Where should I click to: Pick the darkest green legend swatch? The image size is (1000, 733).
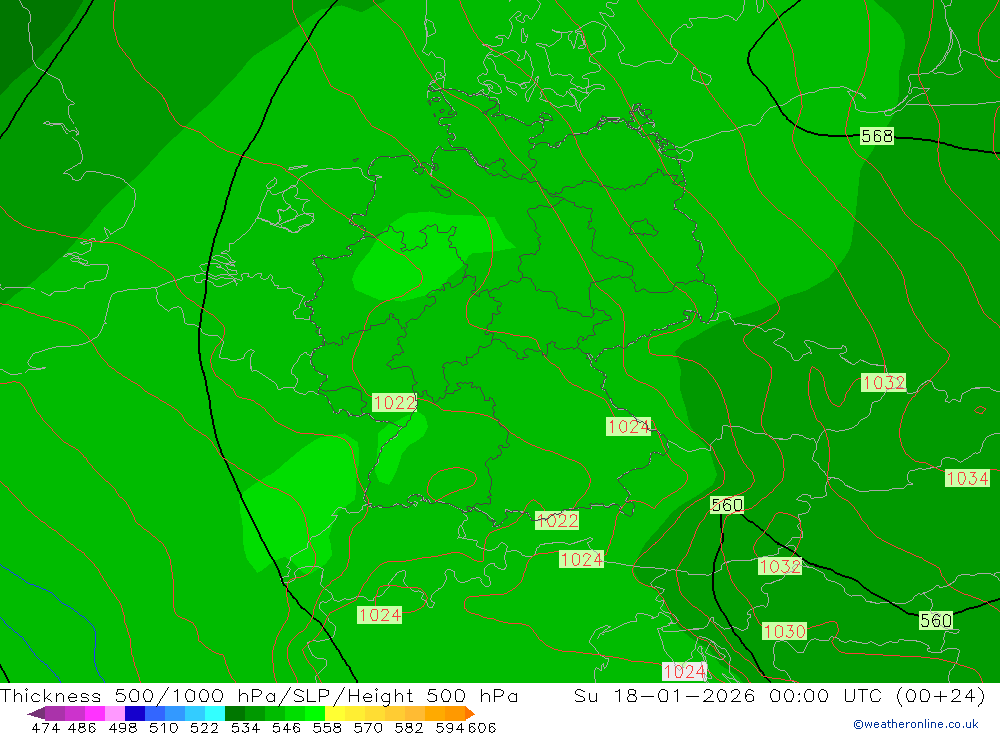coord(235,713)
